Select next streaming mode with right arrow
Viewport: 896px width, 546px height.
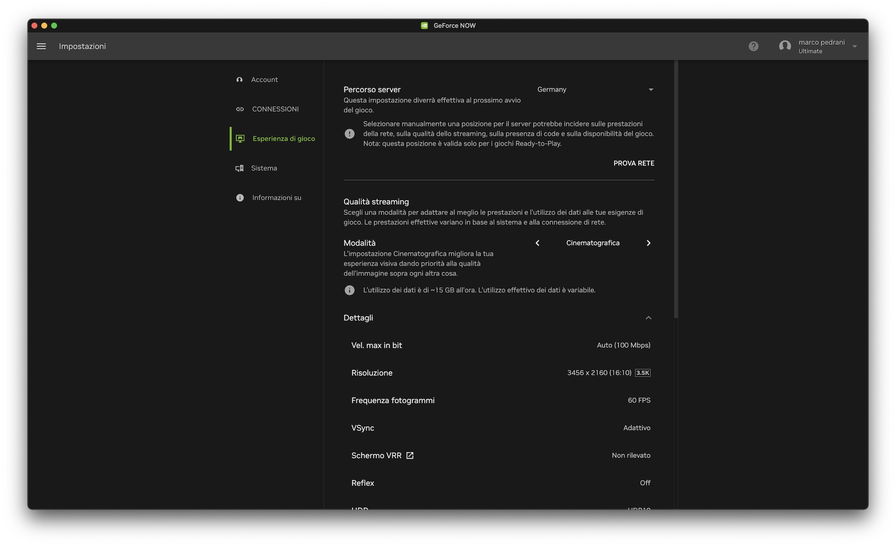coord(648,243)
